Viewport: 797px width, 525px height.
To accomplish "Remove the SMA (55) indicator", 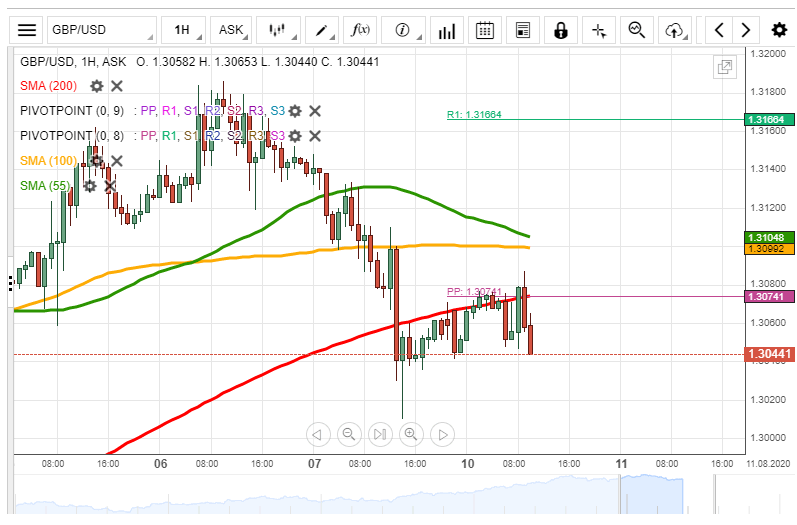I will coord(110,186).
